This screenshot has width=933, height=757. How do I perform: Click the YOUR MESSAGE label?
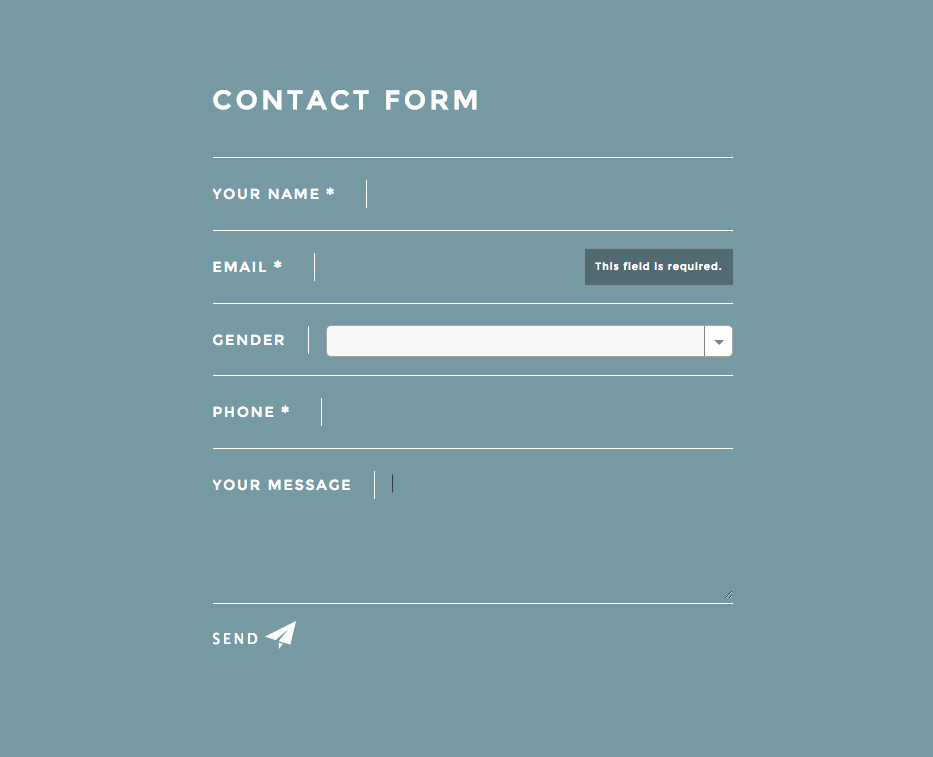[282, 485]
